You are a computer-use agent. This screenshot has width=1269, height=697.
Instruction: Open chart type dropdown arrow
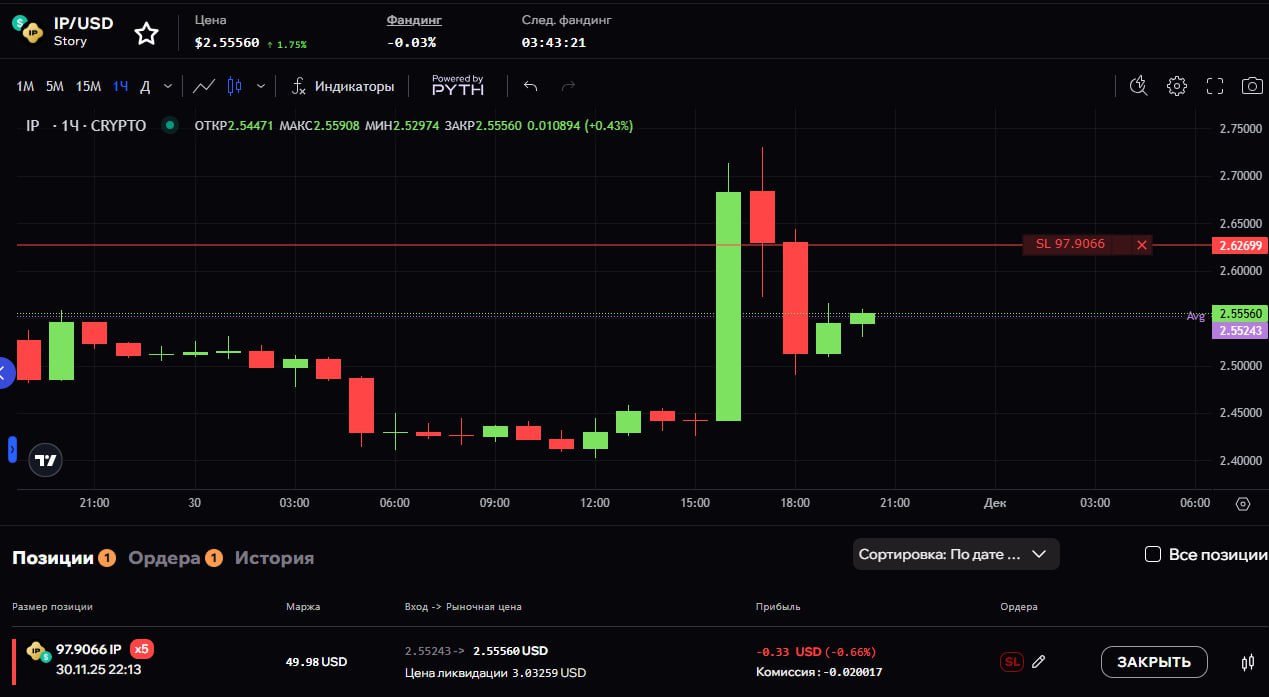click(x=261, y=86)
